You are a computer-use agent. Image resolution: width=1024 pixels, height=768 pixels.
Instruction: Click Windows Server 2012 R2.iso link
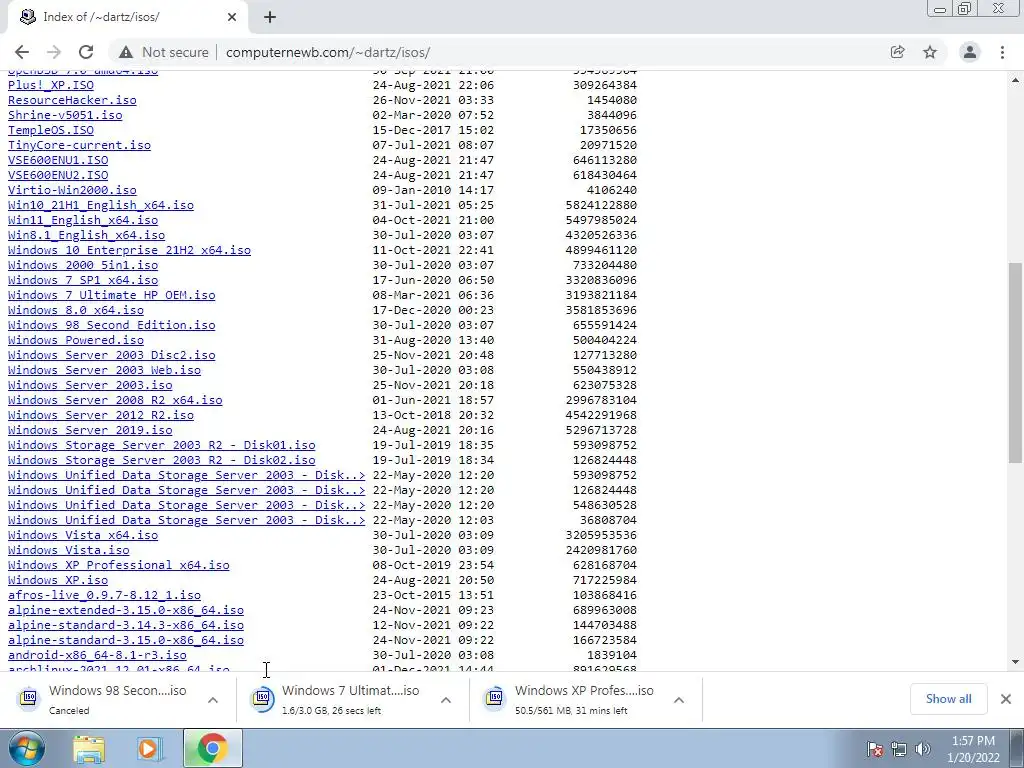coord(101,415)
